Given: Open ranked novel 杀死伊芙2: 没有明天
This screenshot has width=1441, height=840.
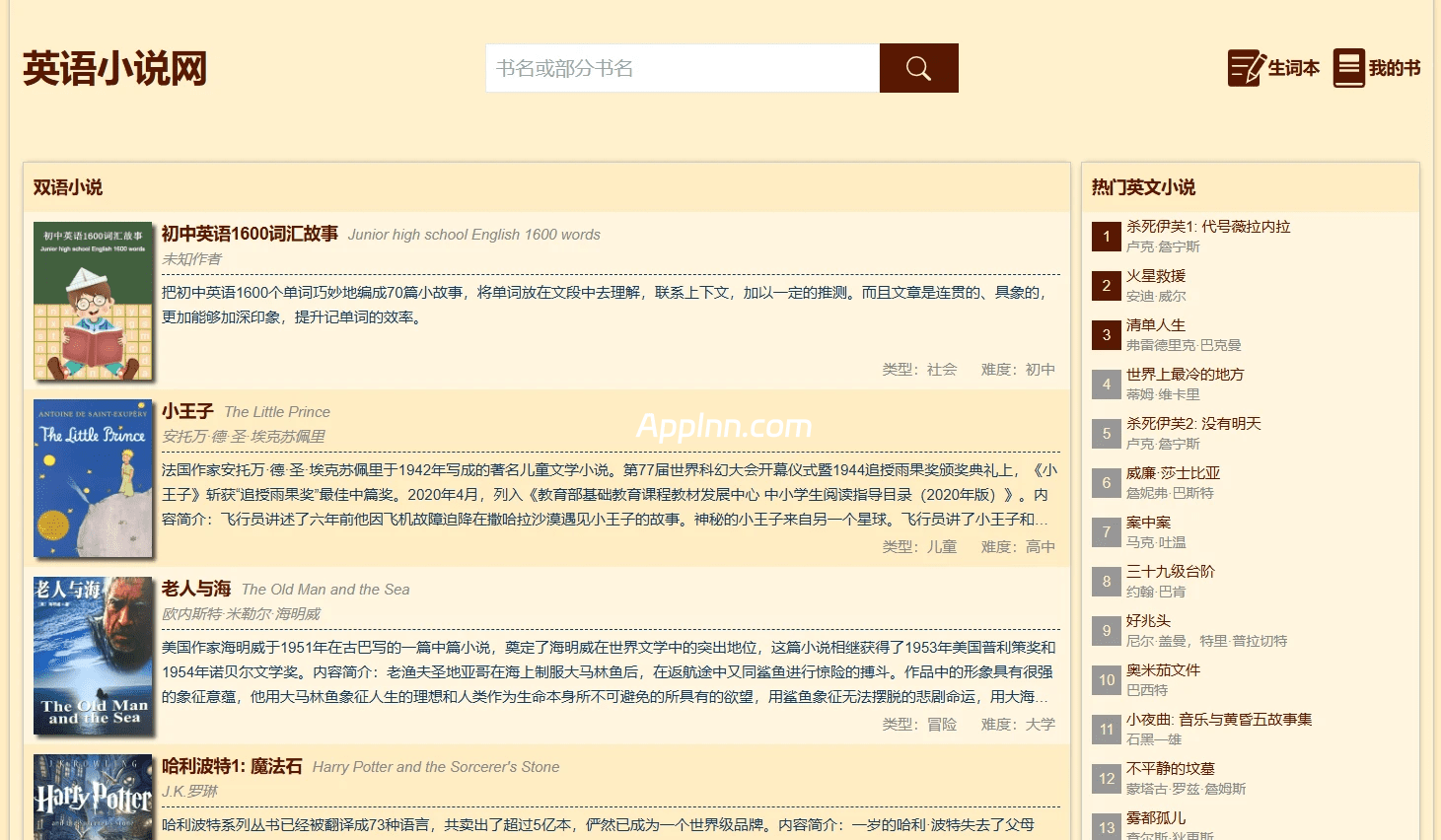Looking at the screenshot, I should click(x=1193, y=423).
